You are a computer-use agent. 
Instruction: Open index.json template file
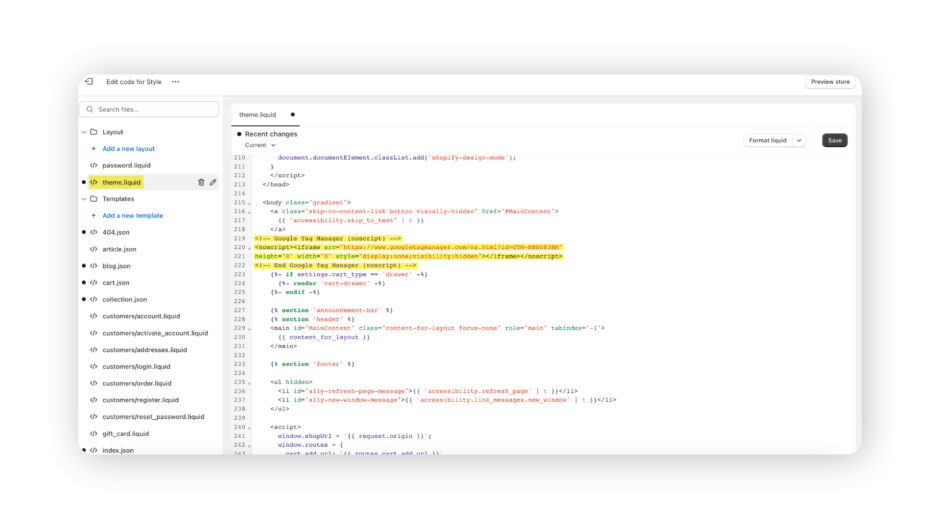pos(118,450)
